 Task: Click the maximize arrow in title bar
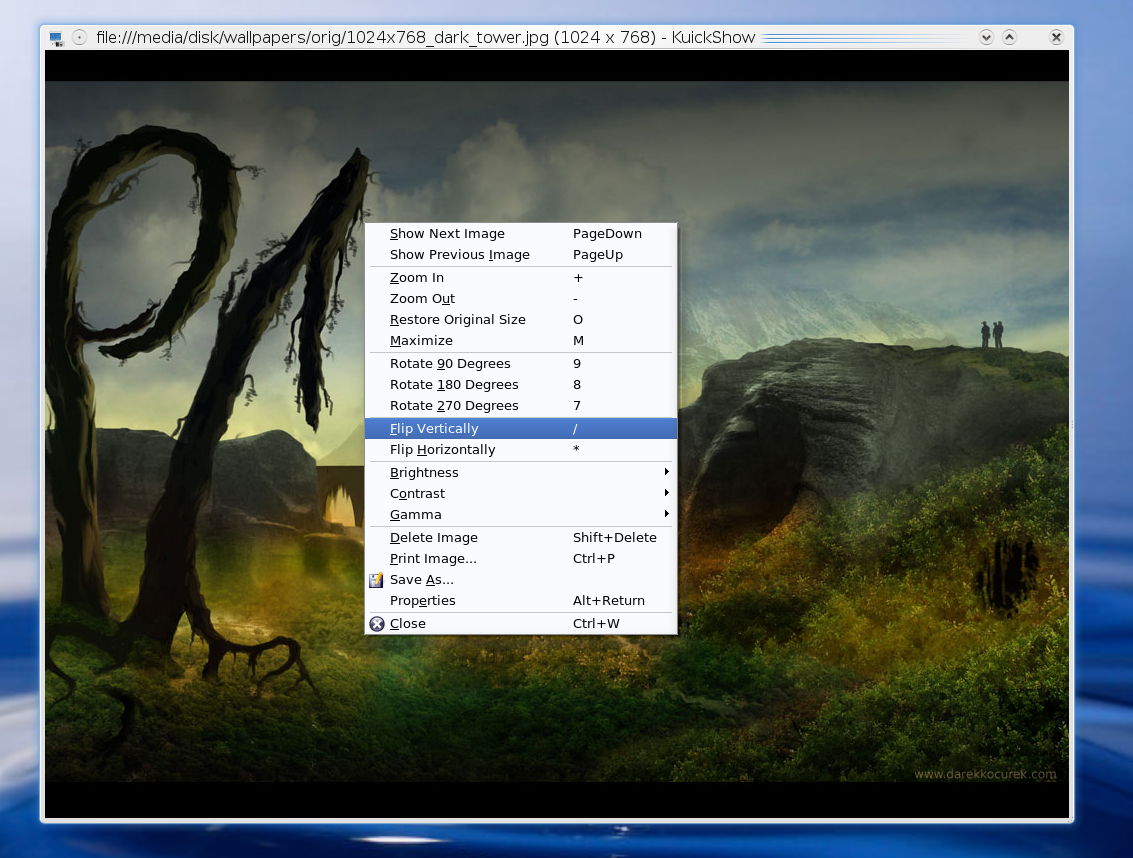[x=1009, y=38]
